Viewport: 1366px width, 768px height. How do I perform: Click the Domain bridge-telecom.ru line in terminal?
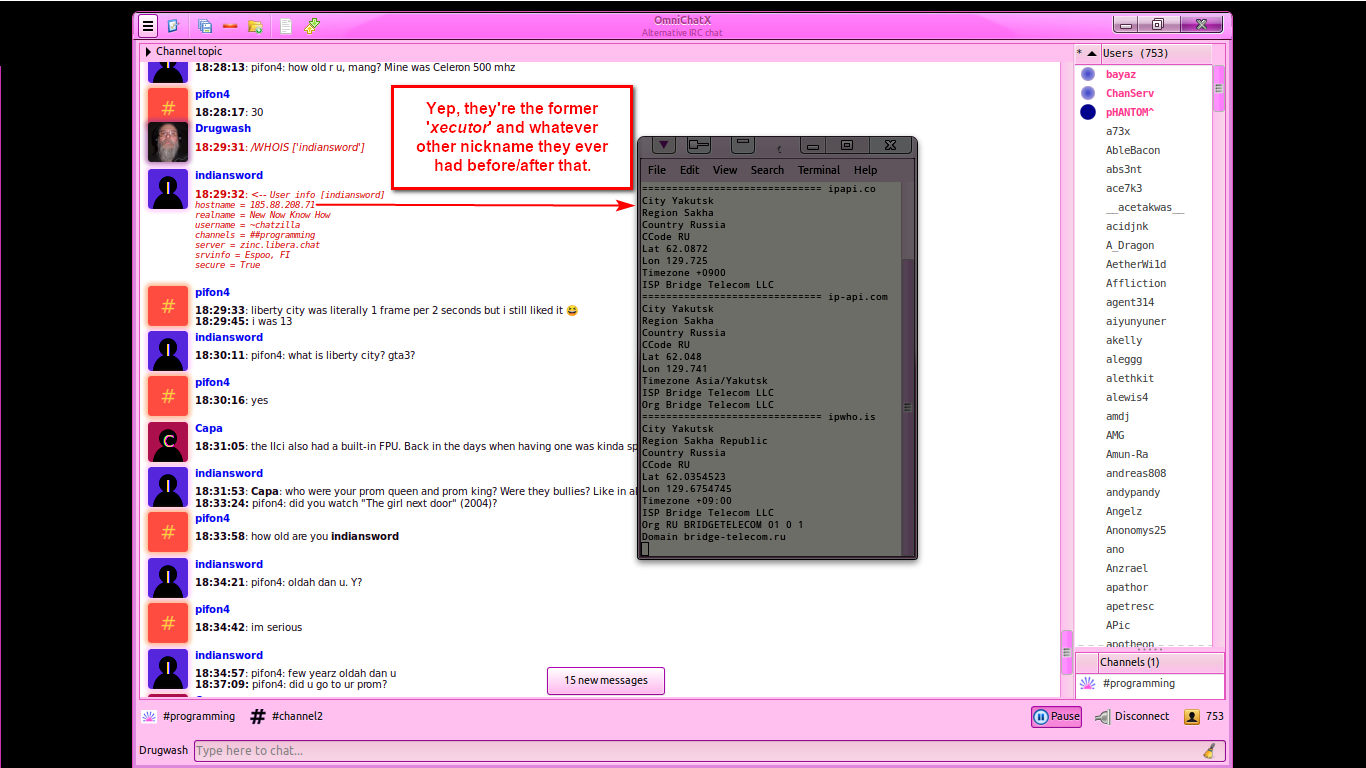[x=714, y=537]
